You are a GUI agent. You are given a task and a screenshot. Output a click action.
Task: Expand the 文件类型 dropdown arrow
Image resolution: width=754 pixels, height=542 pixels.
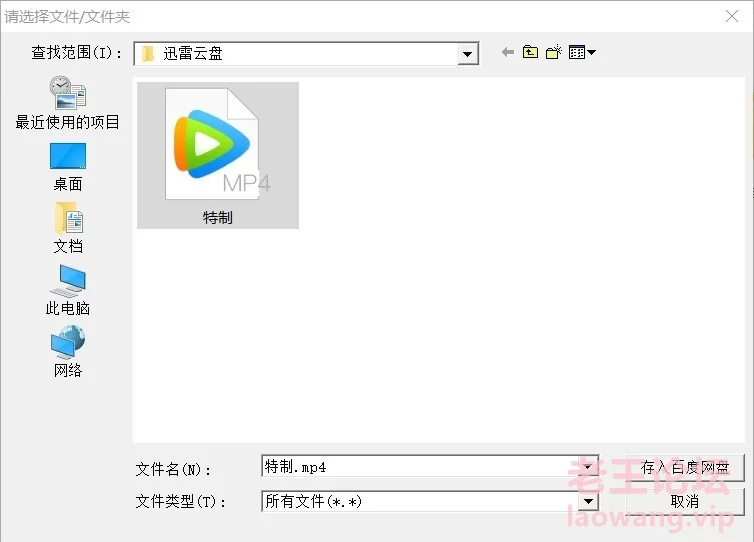tap(588, 502)
